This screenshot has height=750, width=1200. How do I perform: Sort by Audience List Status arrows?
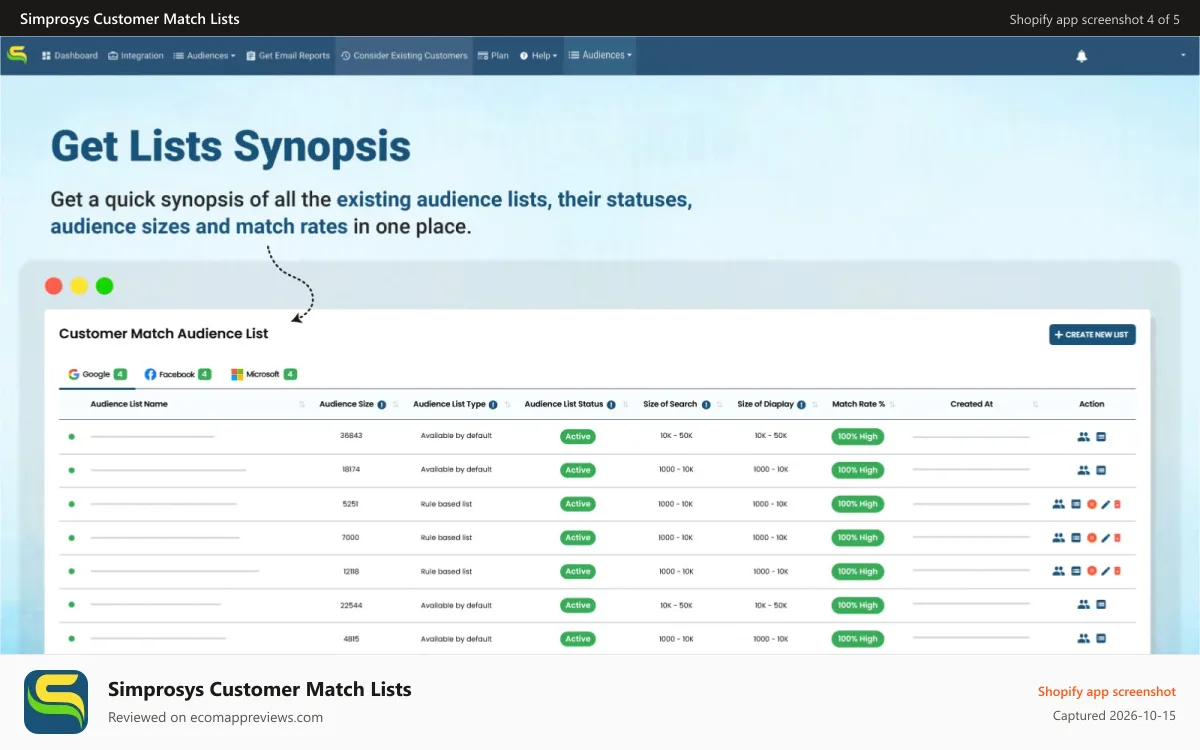click(x=625, y=404)
